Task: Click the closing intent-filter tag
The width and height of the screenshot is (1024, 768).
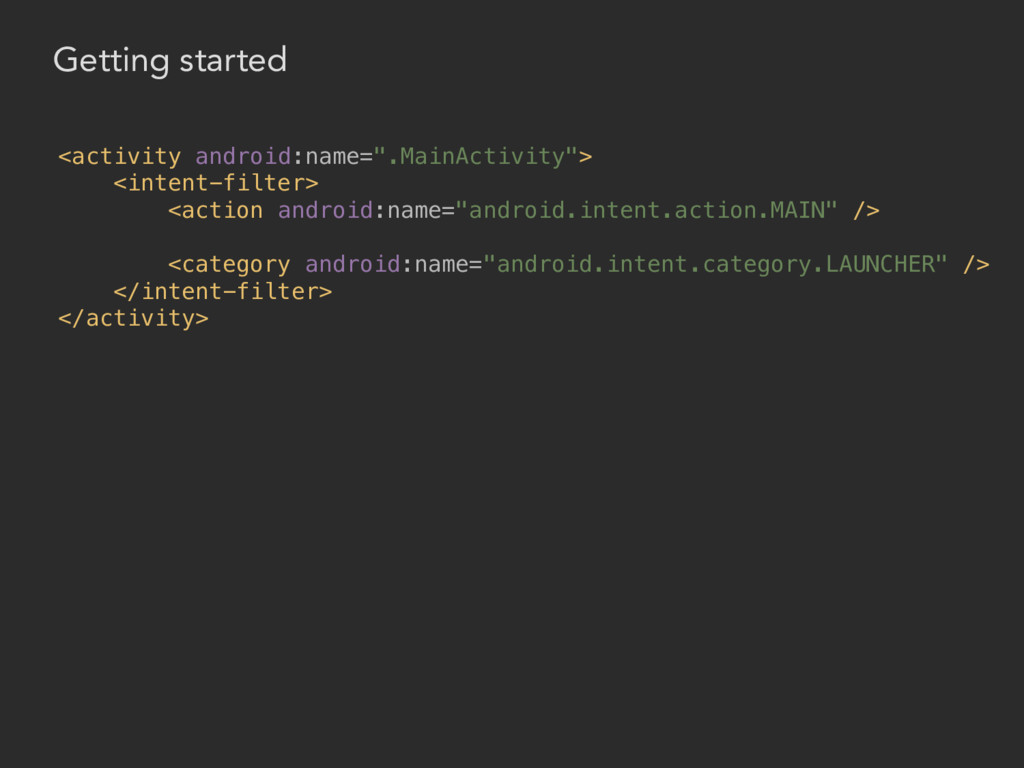Action: [x=223, y=291]
